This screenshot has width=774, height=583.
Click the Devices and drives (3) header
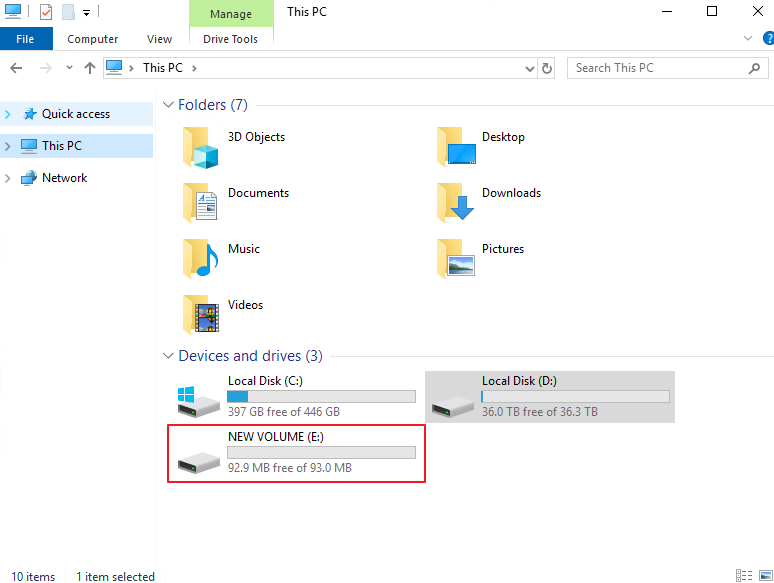pos(250,355)
